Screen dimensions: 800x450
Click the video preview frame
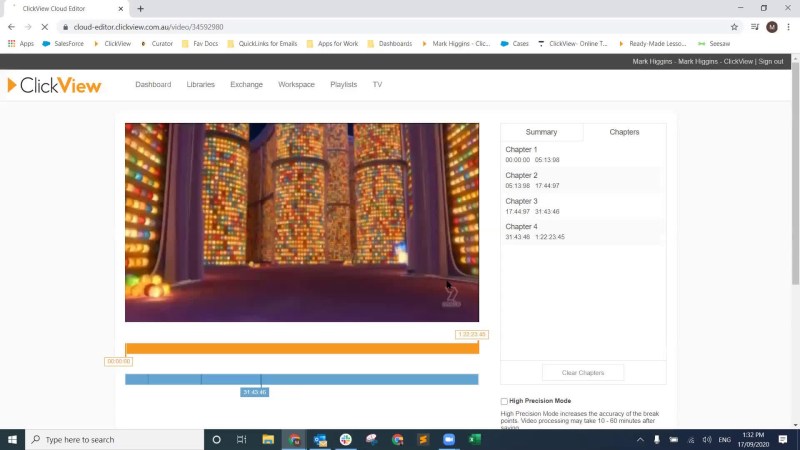(x=302, y=222)
